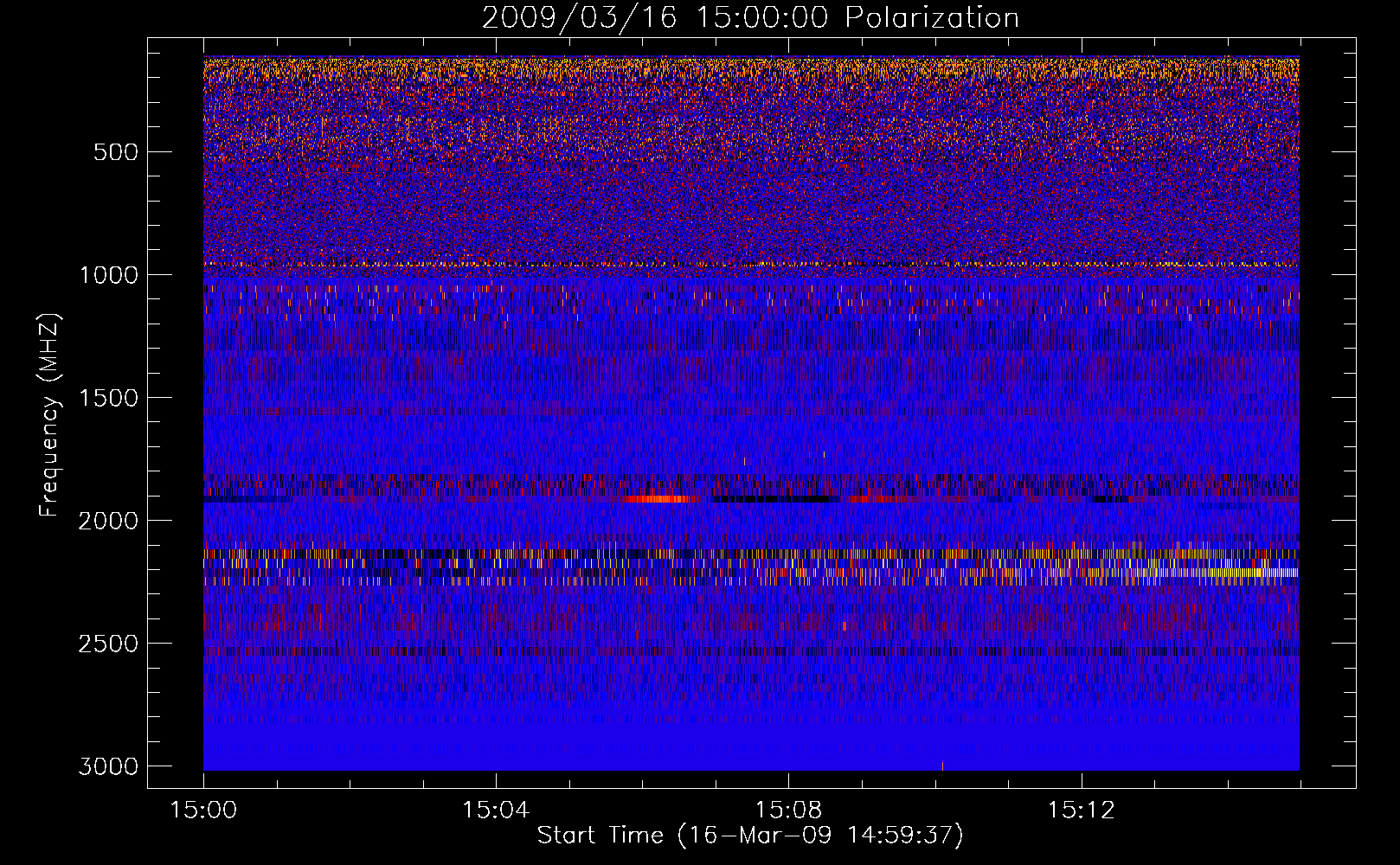The width and height of the screenshot is (1400, 865).
Task: Click the 2500 frequency tick label
Action: point(108,644)
